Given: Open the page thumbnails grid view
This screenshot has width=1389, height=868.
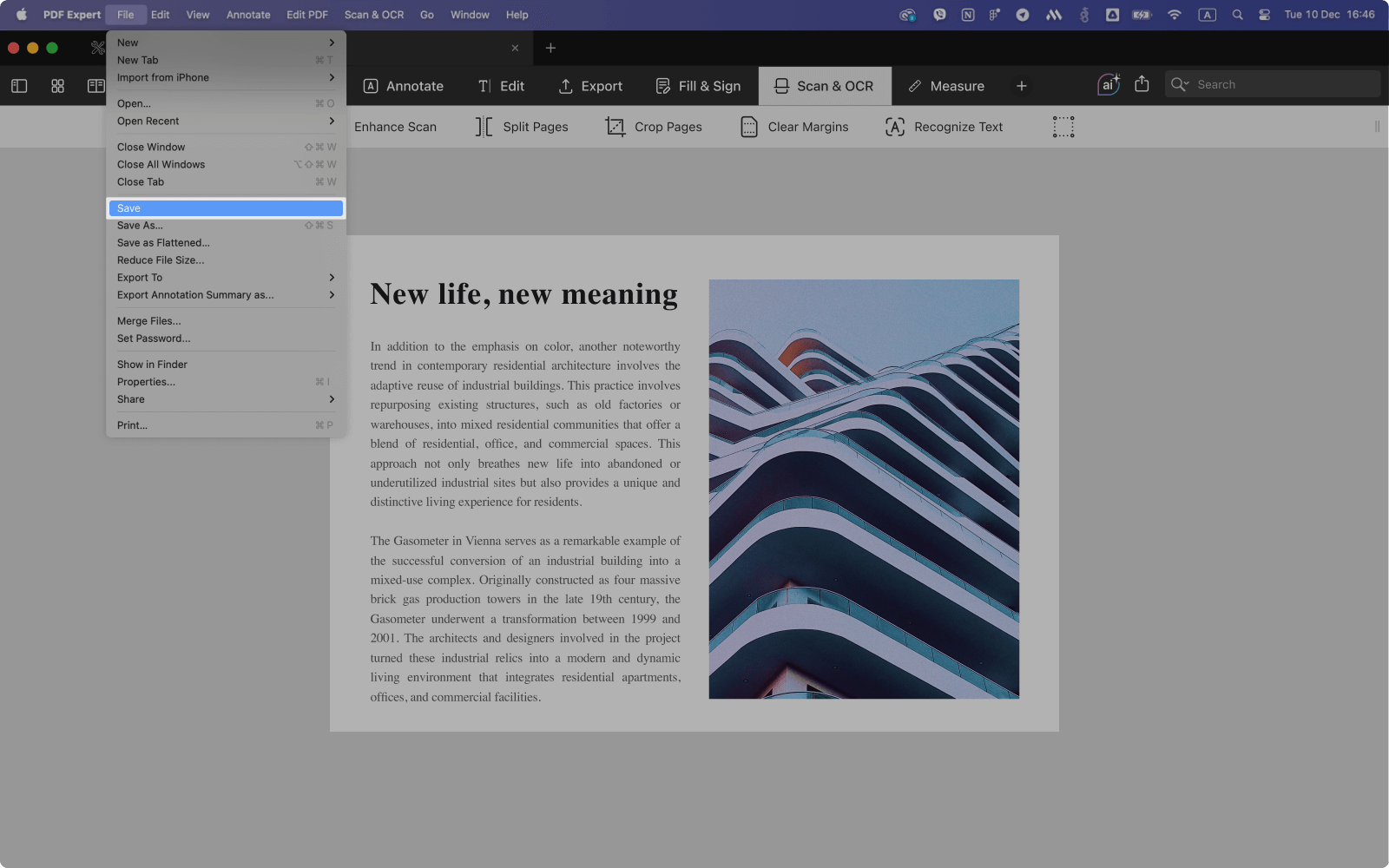Looking at the screenshot, I should (x=57, y=86).
